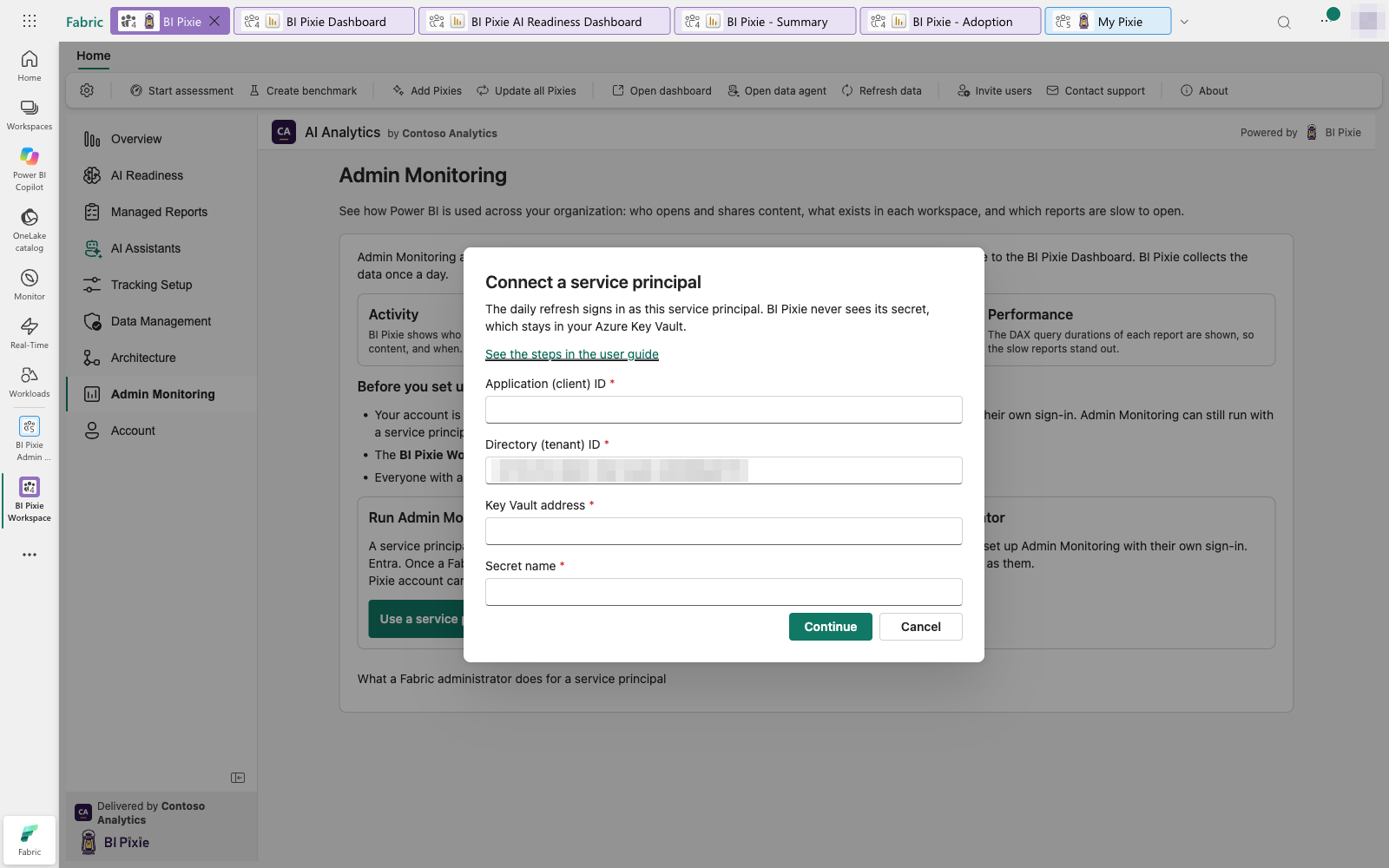Click Cancel in the dialog
The height and width of the screenshot is (868, 1389).
click(x=921, y=627)
